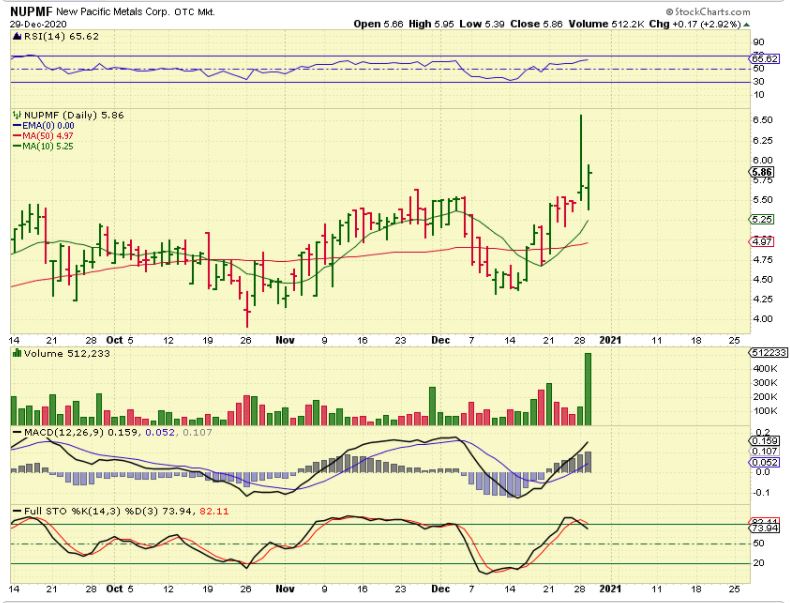This screenshot has height=603, width=790.
Task: Click the 0.052 MACD signal axis tag
Action: [x=765, y=462]
